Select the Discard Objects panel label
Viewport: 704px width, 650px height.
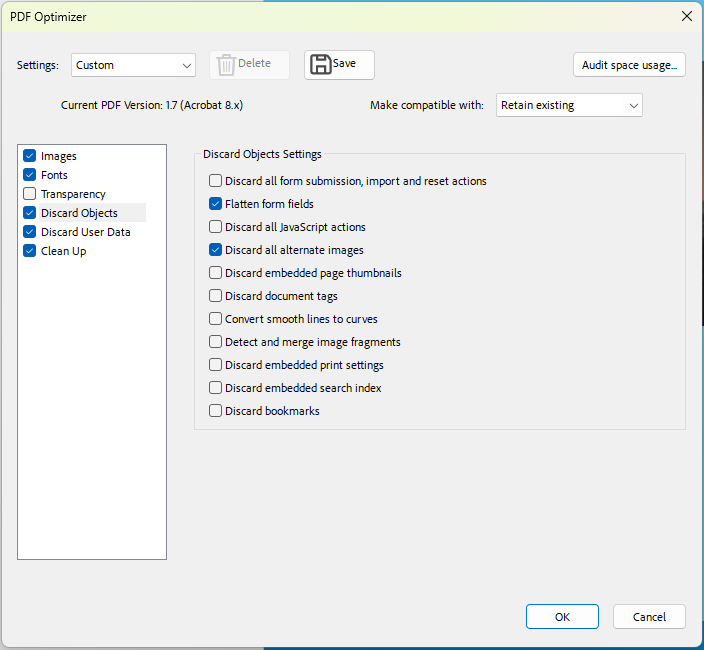click(x=79, y=213)
